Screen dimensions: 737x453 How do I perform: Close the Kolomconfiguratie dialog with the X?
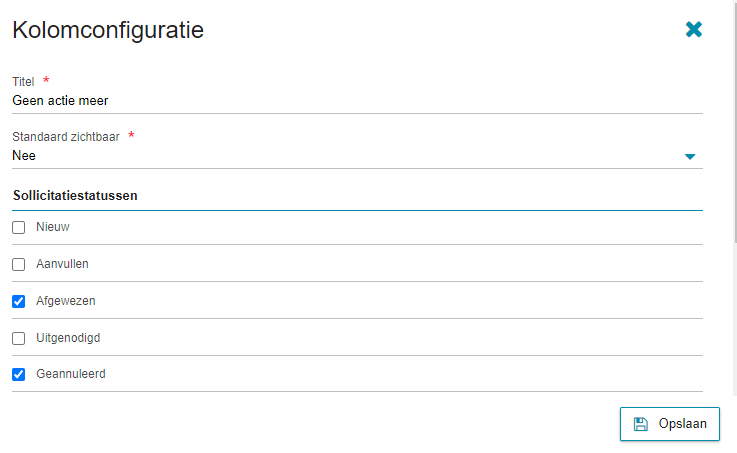coord(694,29)
